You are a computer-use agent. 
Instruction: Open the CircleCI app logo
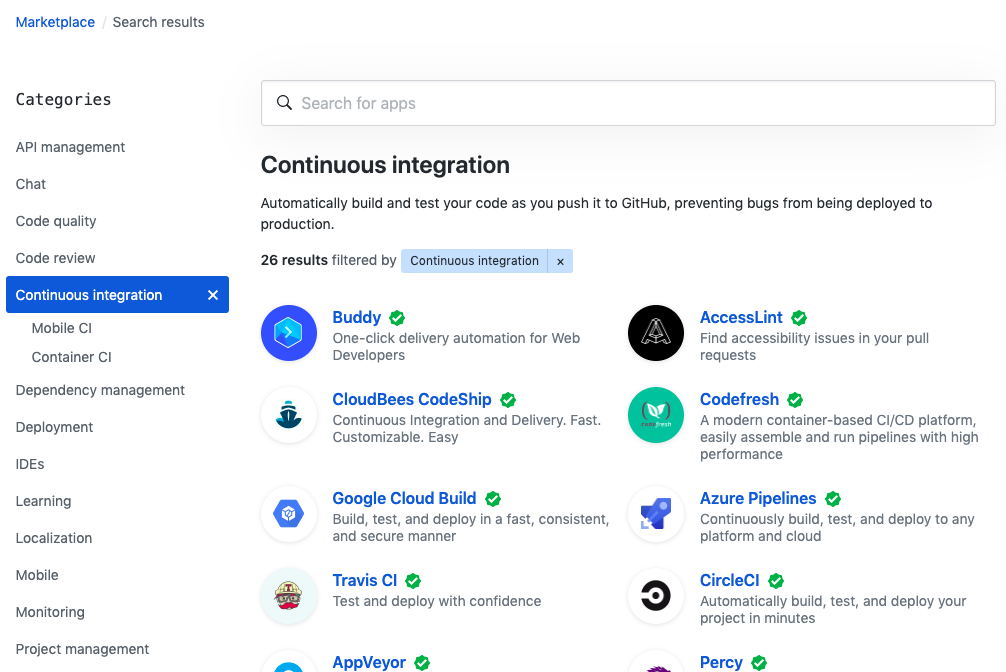pos(656,596)
